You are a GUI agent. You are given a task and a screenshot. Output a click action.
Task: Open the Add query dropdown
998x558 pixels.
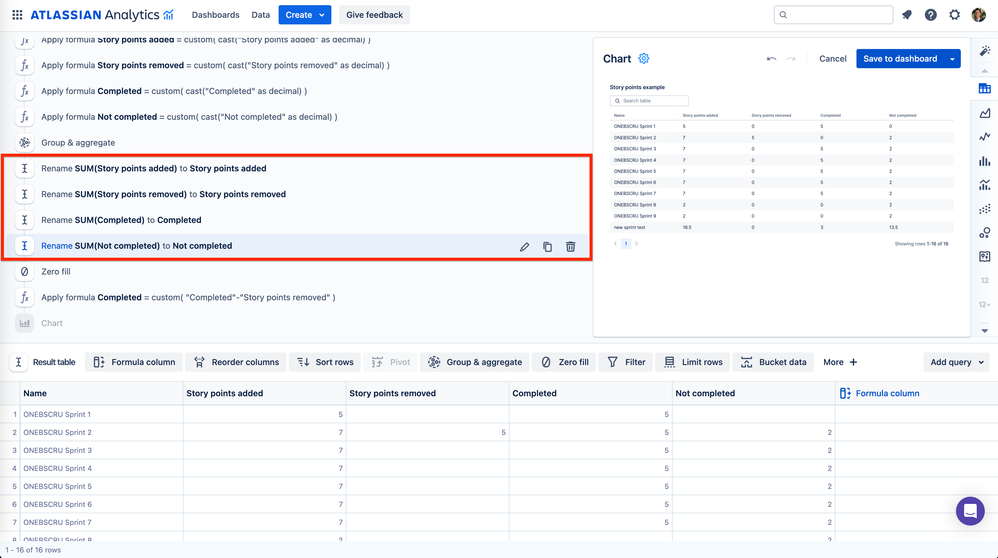pos(956,362)
